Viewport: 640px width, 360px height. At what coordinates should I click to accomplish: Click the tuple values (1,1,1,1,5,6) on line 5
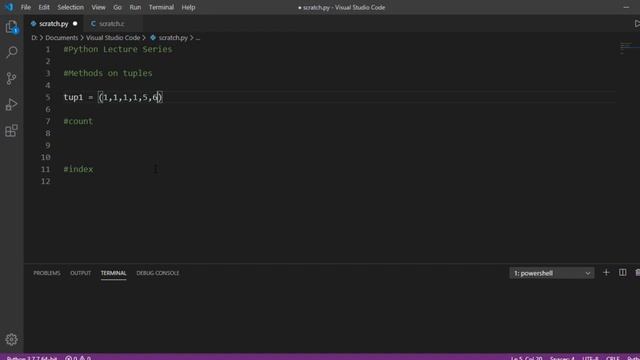point(131,97)
